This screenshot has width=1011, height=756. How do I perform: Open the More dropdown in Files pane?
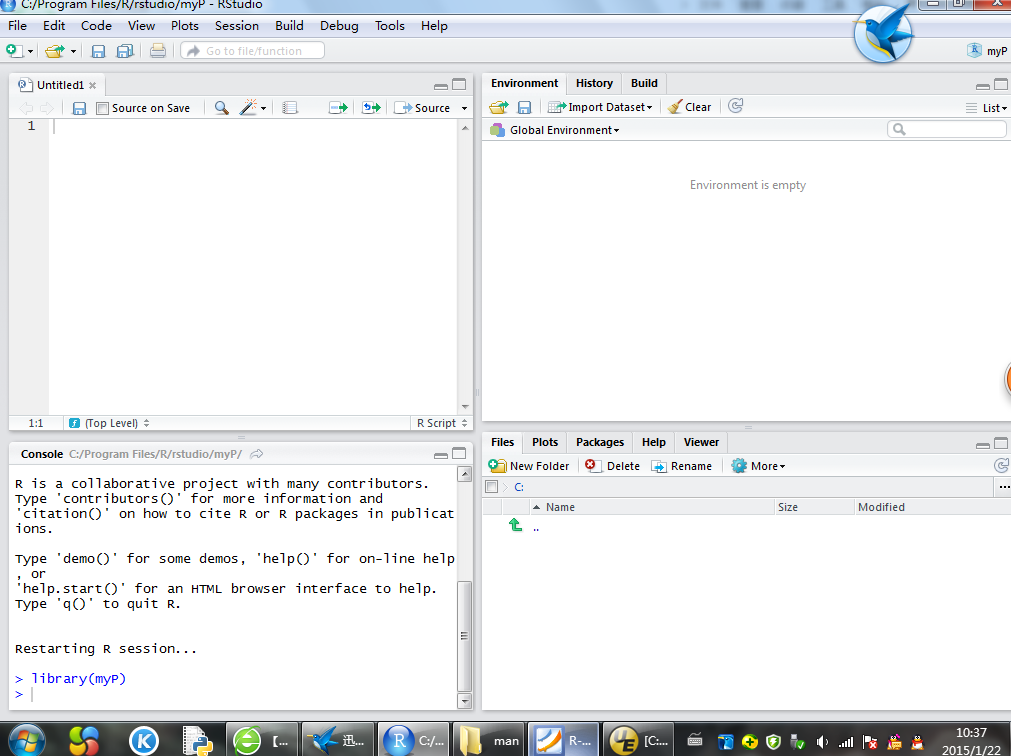(758, 466)
